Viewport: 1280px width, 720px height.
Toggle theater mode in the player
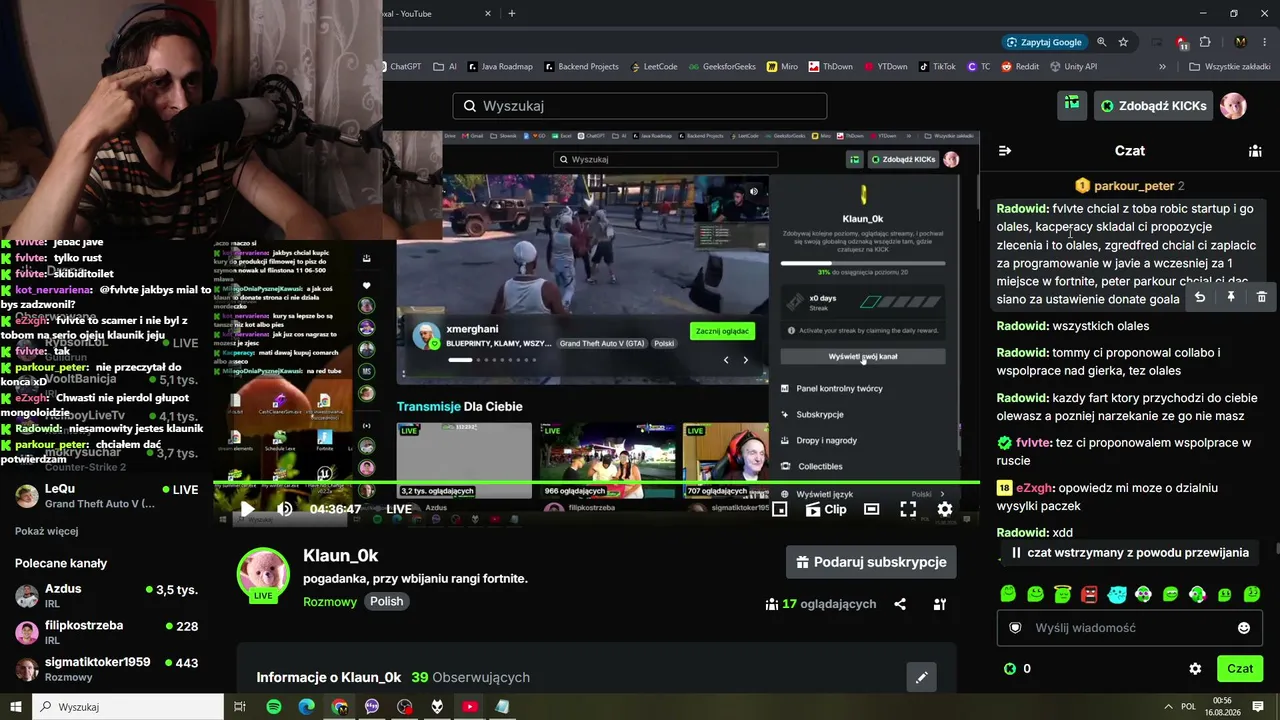[x=872, y=509]
